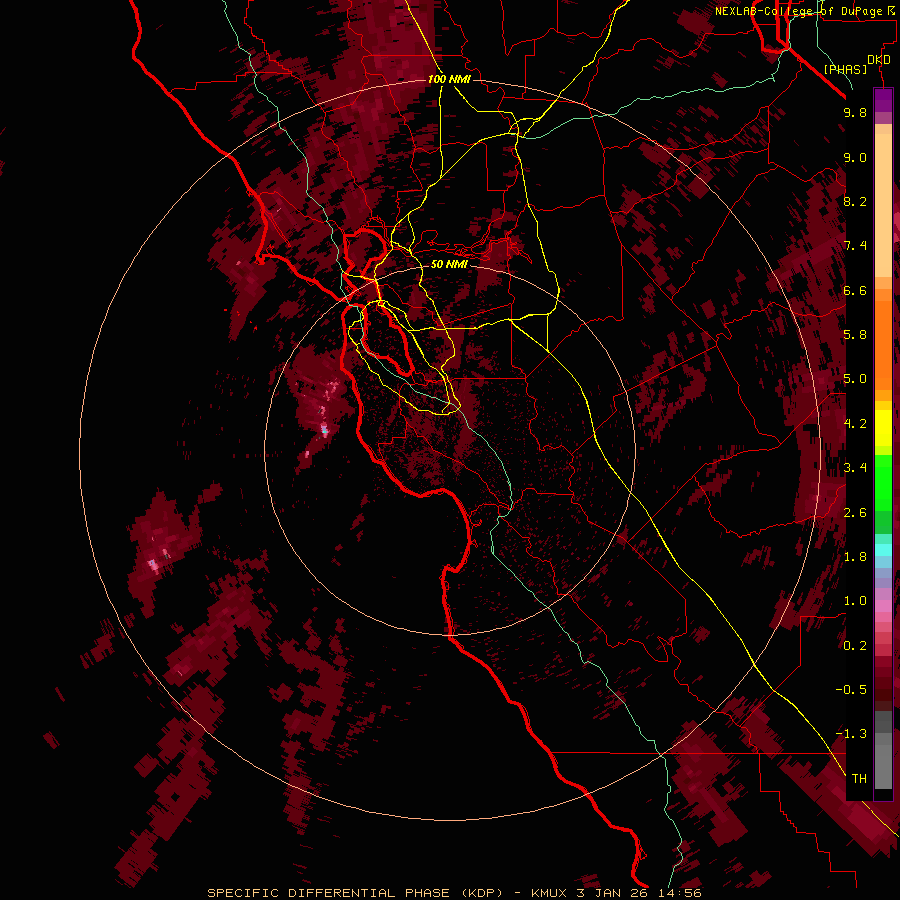Click the 9.0 value on the color scale
The image size is (900, 900).
pyautogui.click(x=855, y=157)
